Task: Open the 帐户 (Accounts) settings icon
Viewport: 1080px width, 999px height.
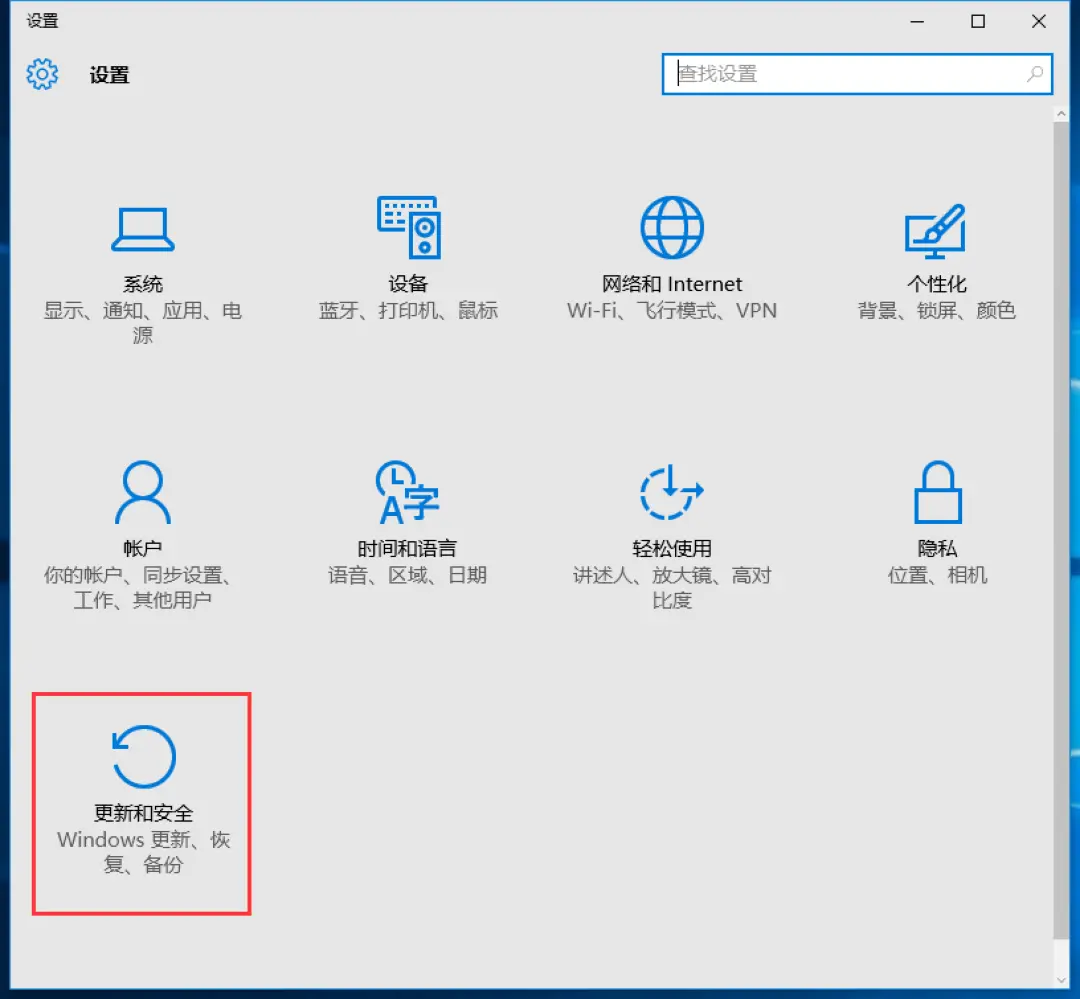Action: tap(142, 492)
